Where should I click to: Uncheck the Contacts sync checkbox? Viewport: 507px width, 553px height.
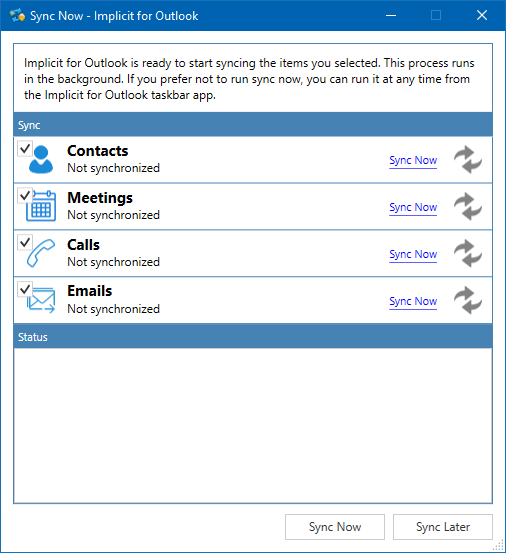(25, 148)
